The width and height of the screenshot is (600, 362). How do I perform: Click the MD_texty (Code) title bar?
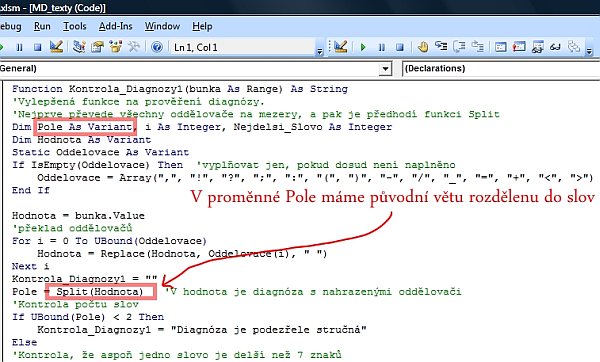point(300,7)
